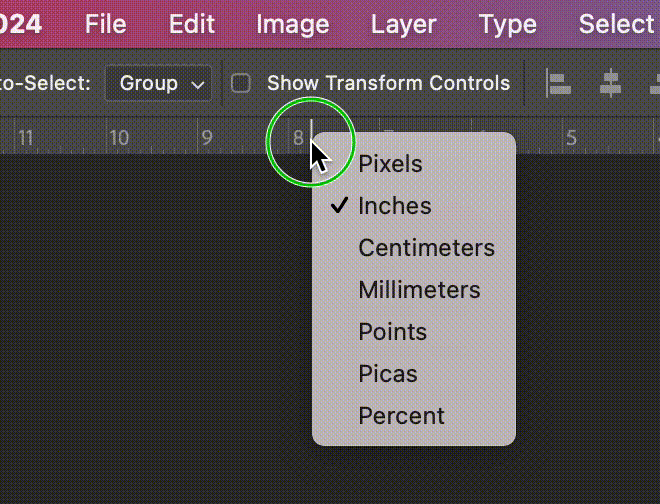This screenshot has width=660, height=504.
Task: Open the Auto-Select Group dropdown
Action: pyautogui.click(x=158, y=83)
